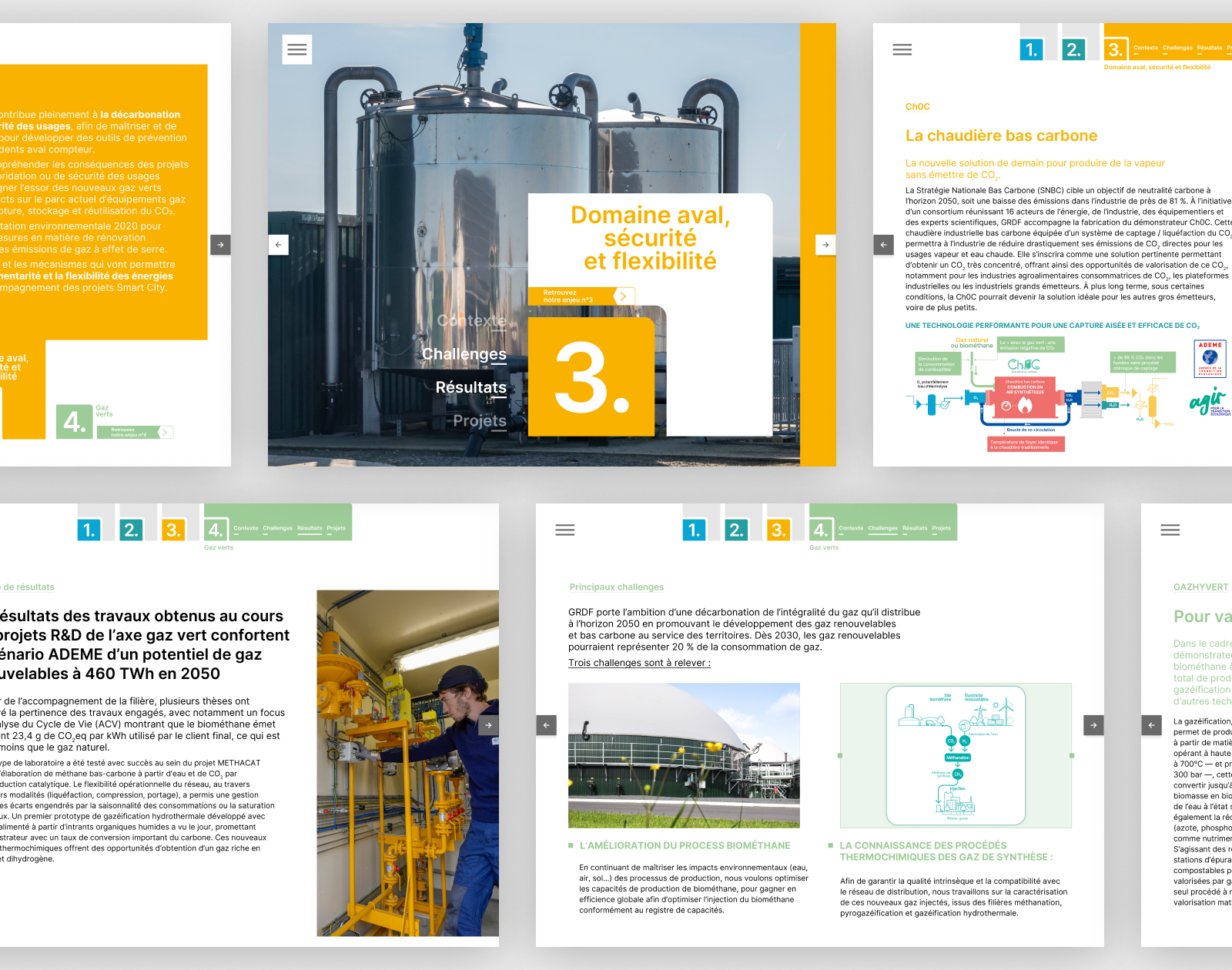Open hamburger menu on the tanks hero slide
Image resolution: width=1232 pixels, height=970 pixels.
(x=297, y=50)
